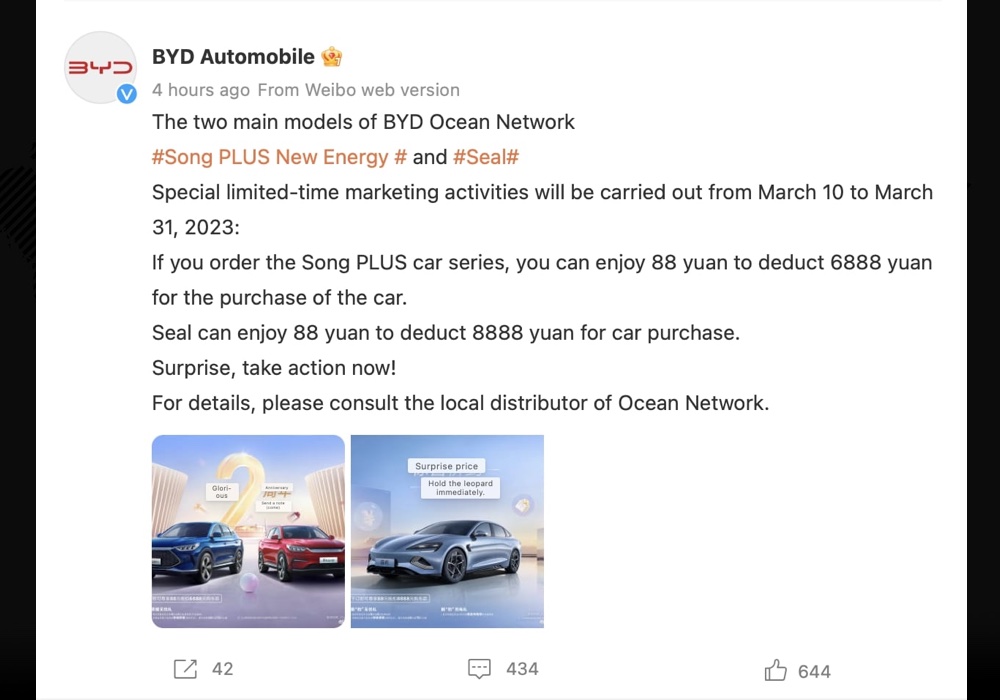
Task: Click the 644 like count
Action: pyautogui.click(x=814, y=671)
